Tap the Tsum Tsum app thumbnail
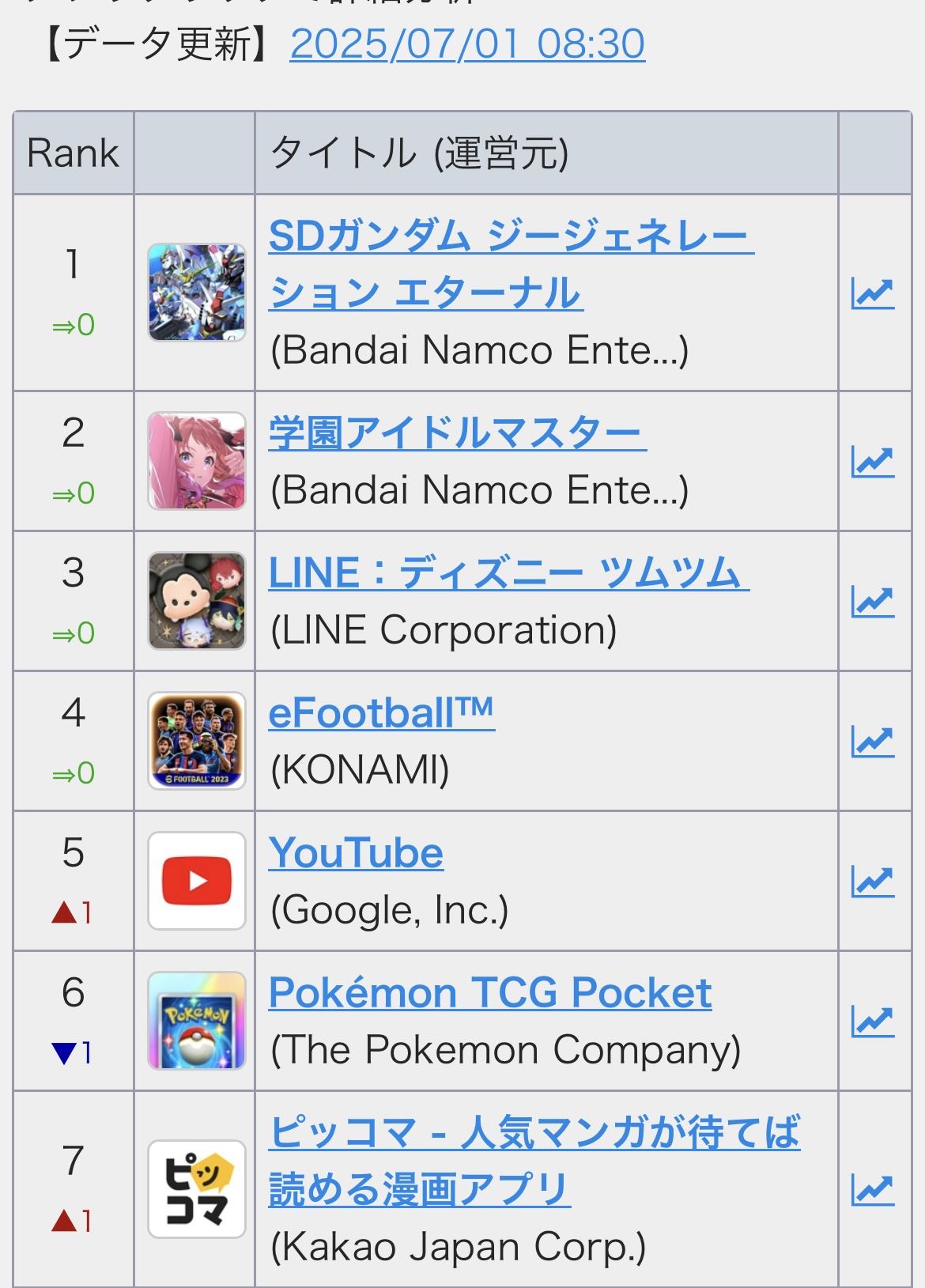 coord(197,601)
